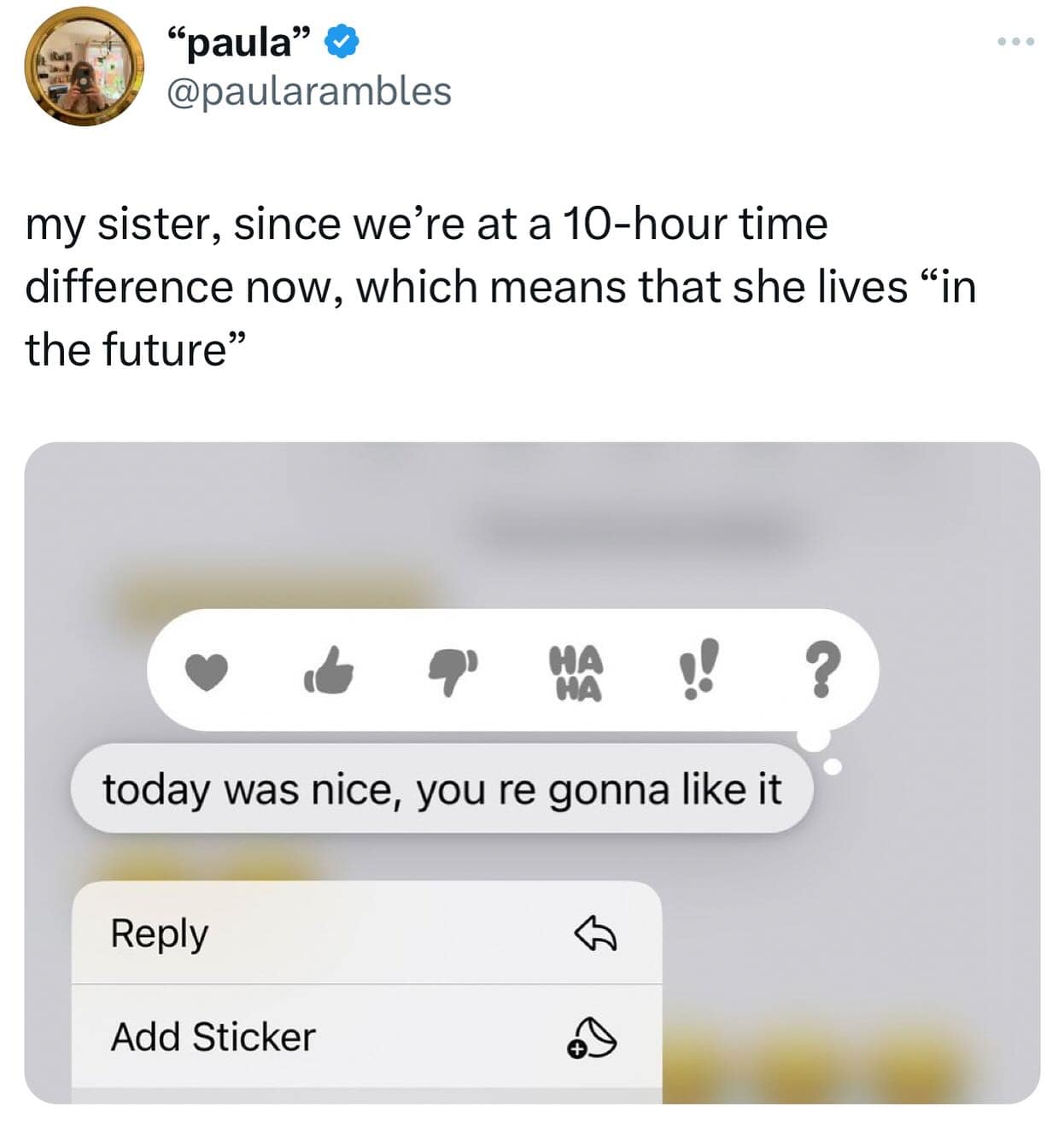Click the sticker peel icon
The width and height of the screenshot is (1064, 1124).
[592, 1038]
